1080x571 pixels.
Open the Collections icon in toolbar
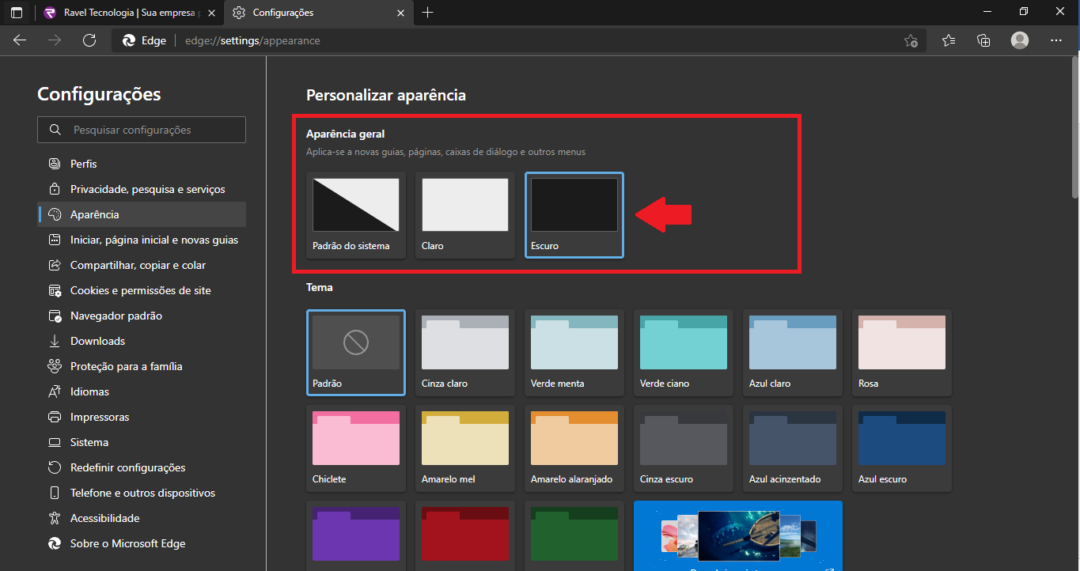tap(984, 41)
